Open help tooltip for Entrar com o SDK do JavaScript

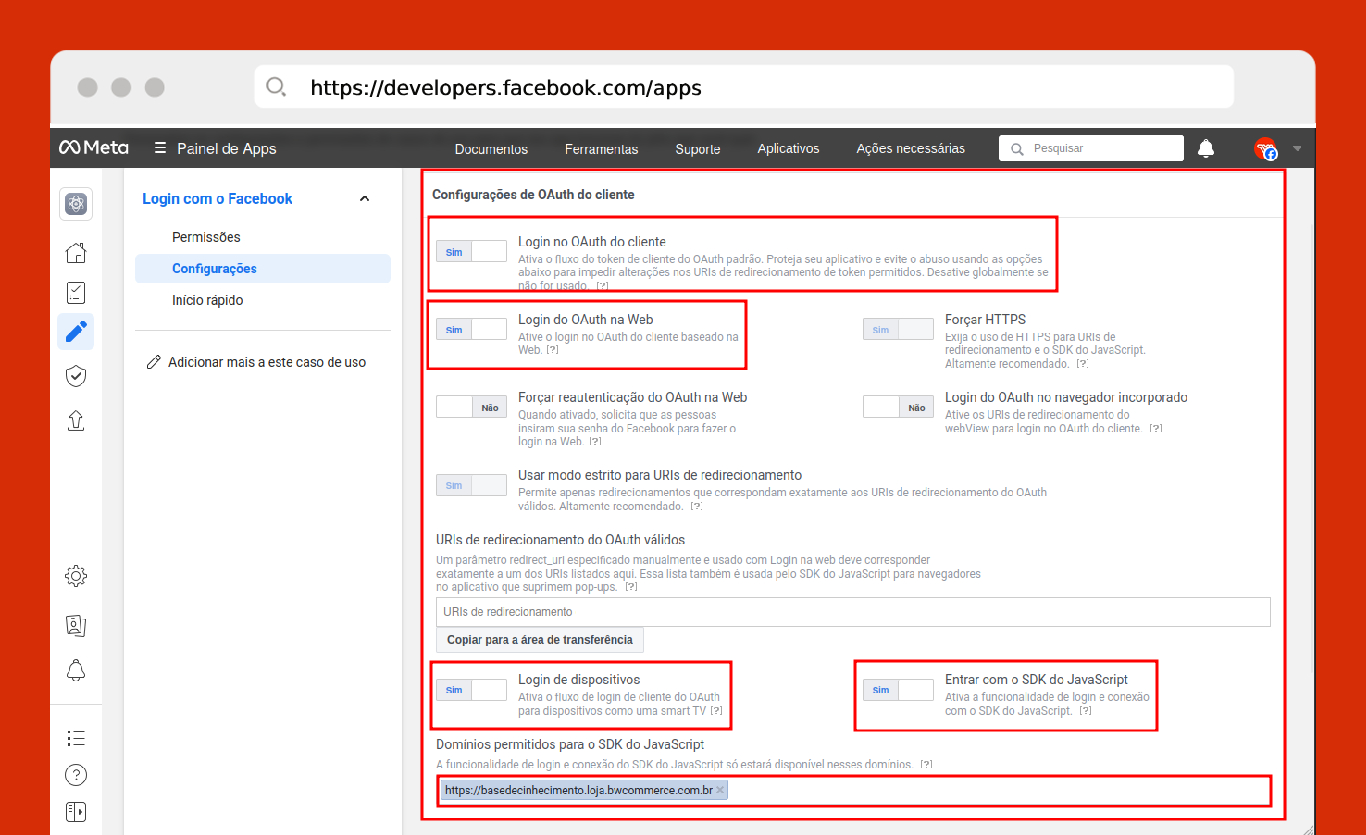[x=1086, y=711]
